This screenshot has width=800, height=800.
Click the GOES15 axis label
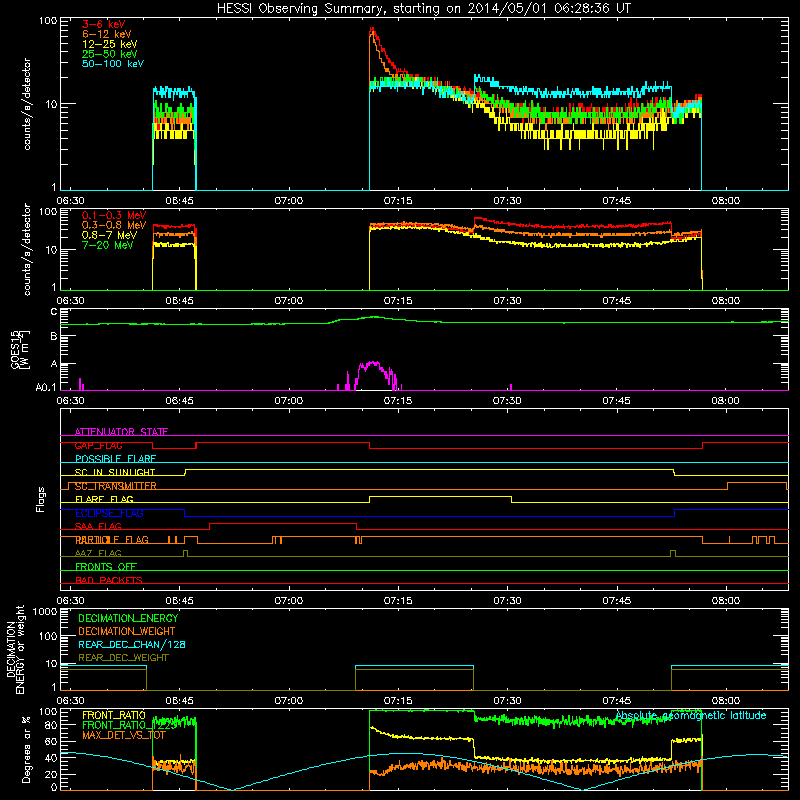click(20, 349)
